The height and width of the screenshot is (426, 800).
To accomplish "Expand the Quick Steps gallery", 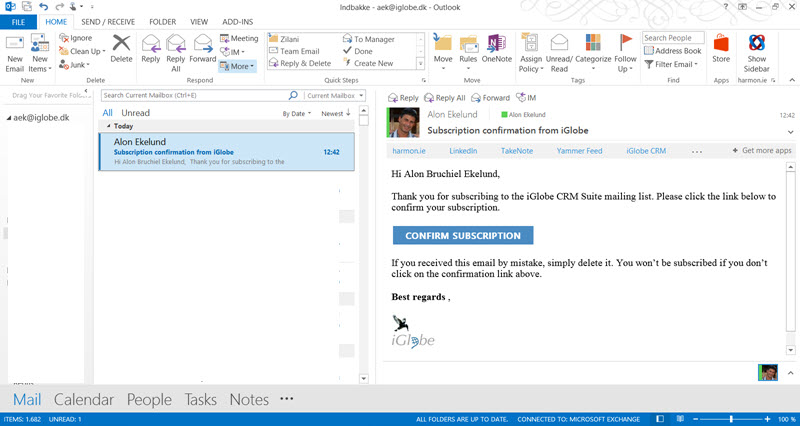I will click(x=421, y=64).
